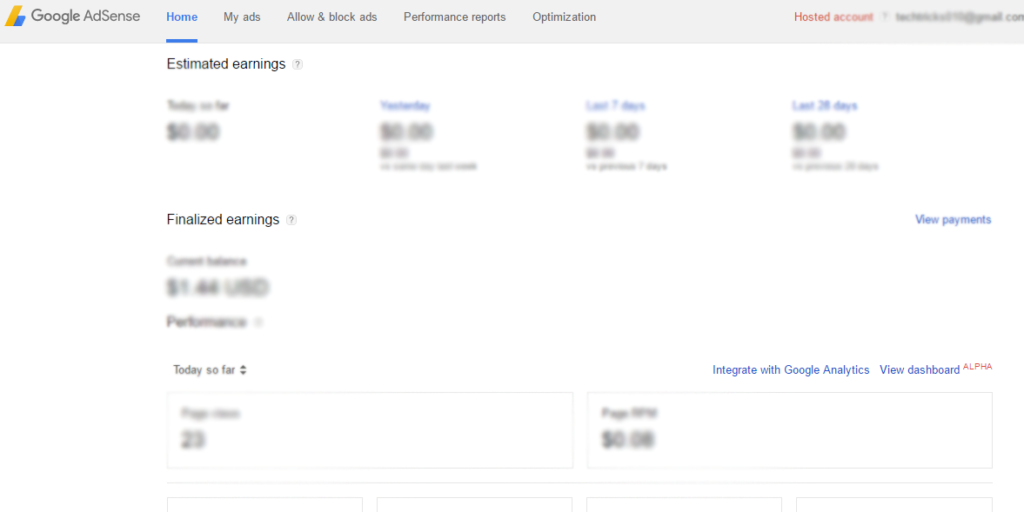The image size is (1024, 512).
Task: Click Integrate with Google Analytics
Action: tap(791, 370)
